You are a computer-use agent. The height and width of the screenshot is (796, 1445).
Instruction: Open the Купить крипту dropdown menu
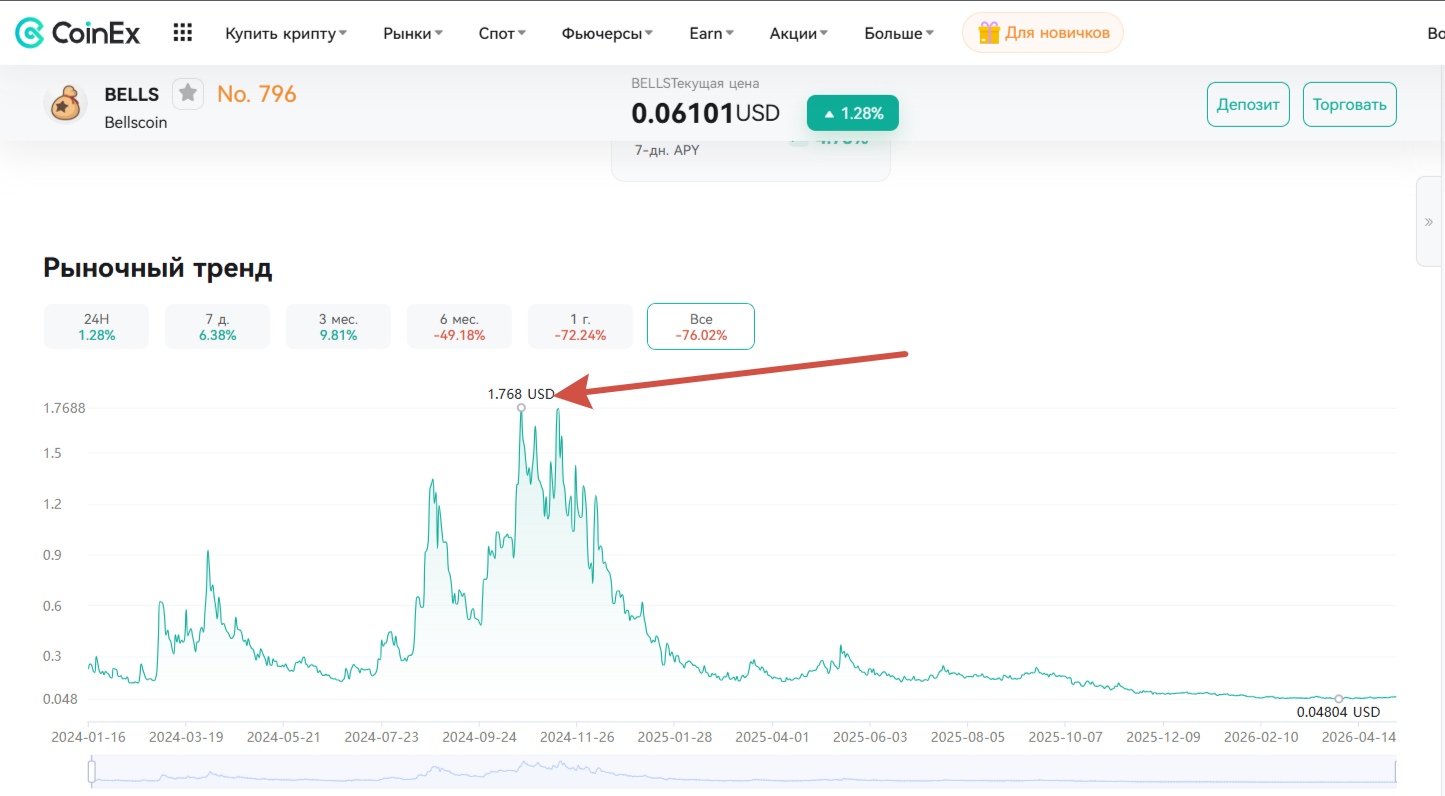coord(286,33)
